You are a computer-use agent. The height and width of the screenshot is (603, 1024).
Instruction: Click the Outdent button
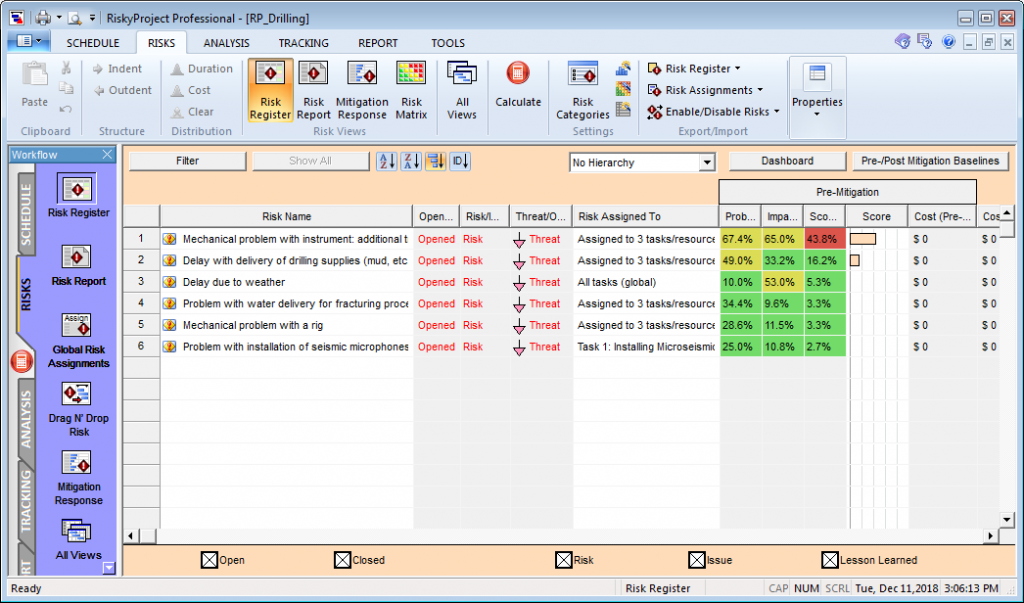click(x=122, y=90)
